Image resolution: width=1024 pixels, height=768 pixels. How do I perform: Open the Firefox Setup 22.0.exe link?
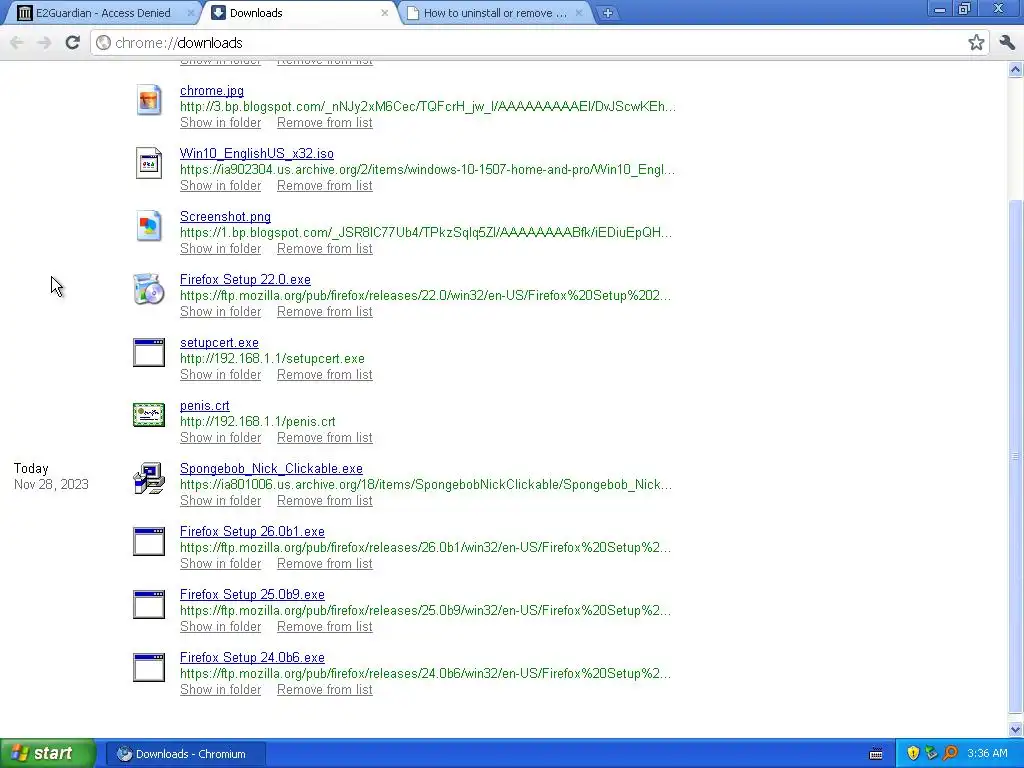(x=245, y=280)
